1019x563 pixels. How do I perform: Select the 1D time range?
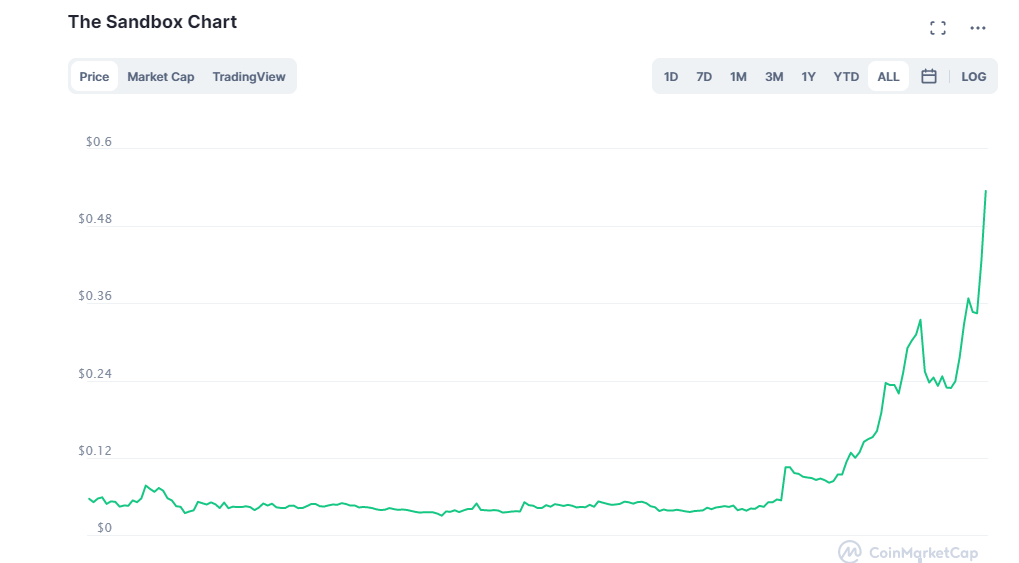pyautogui.click(x=671, y=76)
